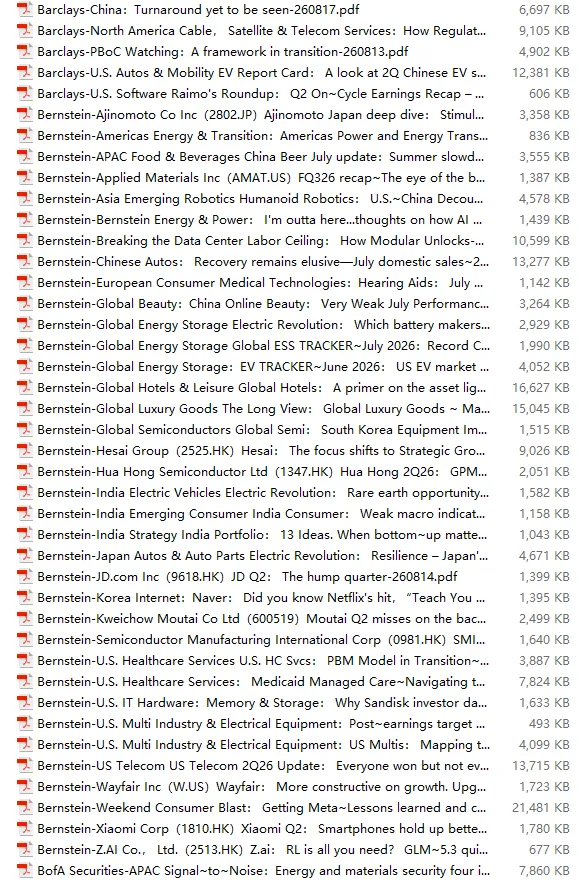
Task: Click PDF icon of Bernstein-JD.com Inc file
Action: (x=25, y=576)
